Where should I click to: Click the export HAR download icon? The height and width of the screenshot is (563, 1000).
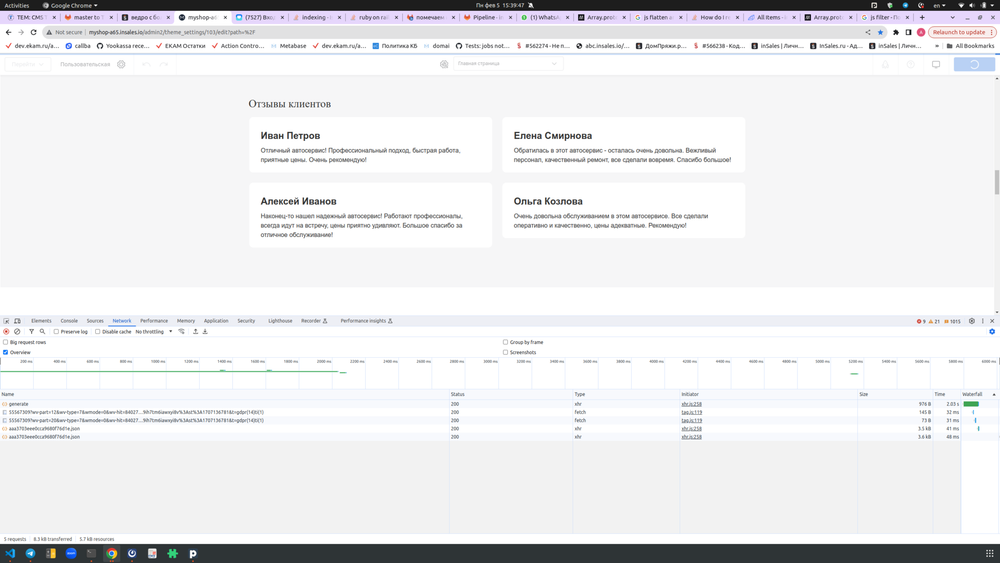tap(205, 331)
